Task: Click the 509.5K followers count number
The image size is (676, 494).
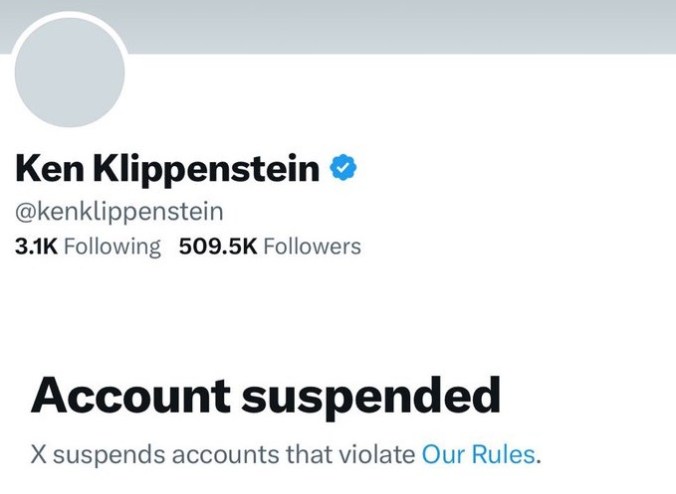Action: 217,246
